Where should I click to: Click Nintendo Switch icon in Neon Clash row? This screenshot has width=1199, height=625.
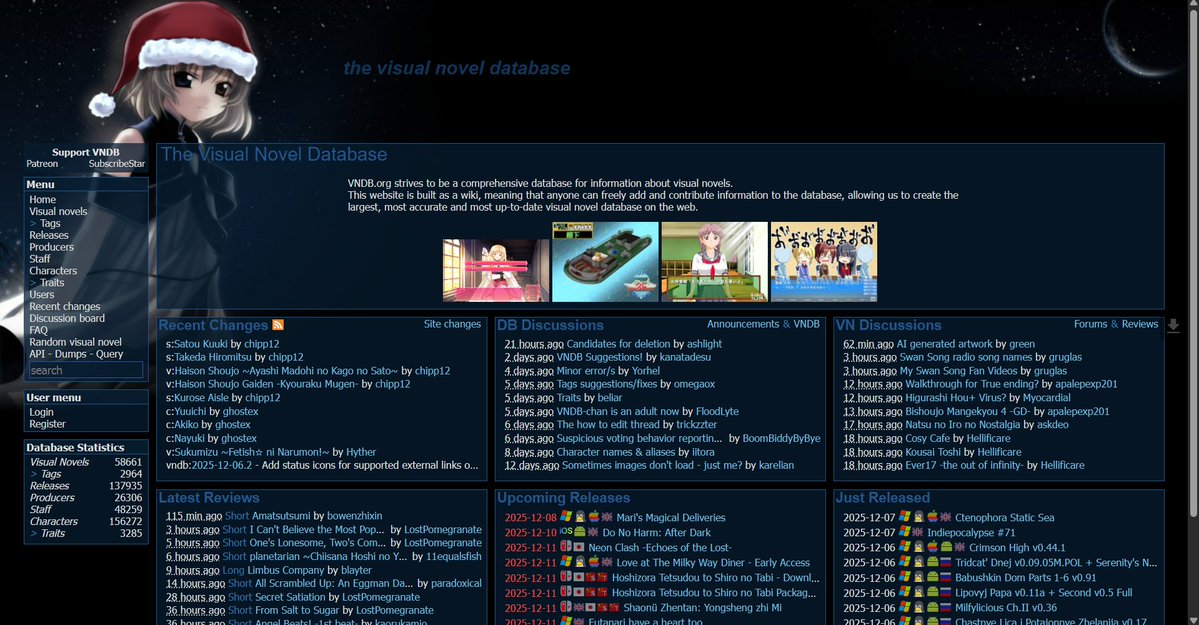coord(566,547)
